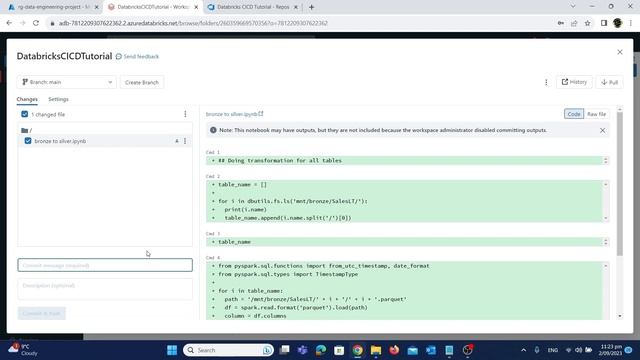Close the DatabricksCICDTutorial browser tab
Viewport: 640px width, 360px height.
point(196,7)
